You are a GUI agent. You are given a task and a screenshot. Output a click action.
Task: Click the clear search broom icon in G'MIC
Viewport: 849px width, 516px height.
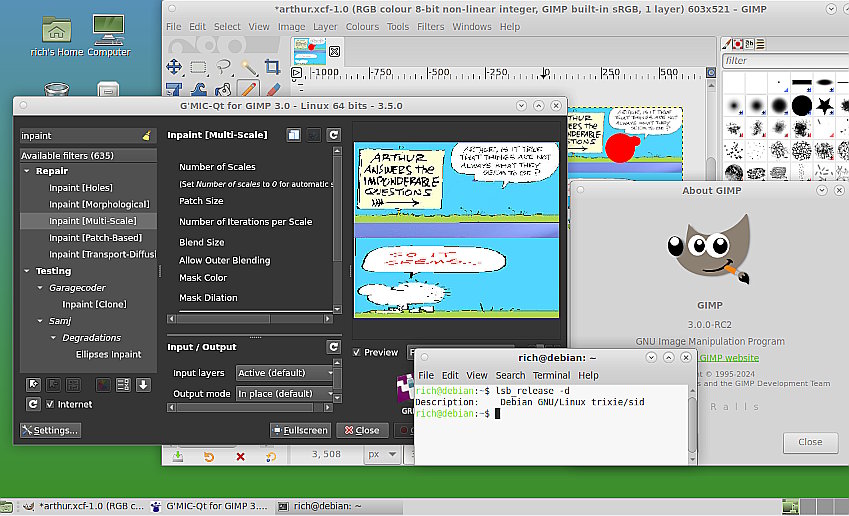click(146, 135)
